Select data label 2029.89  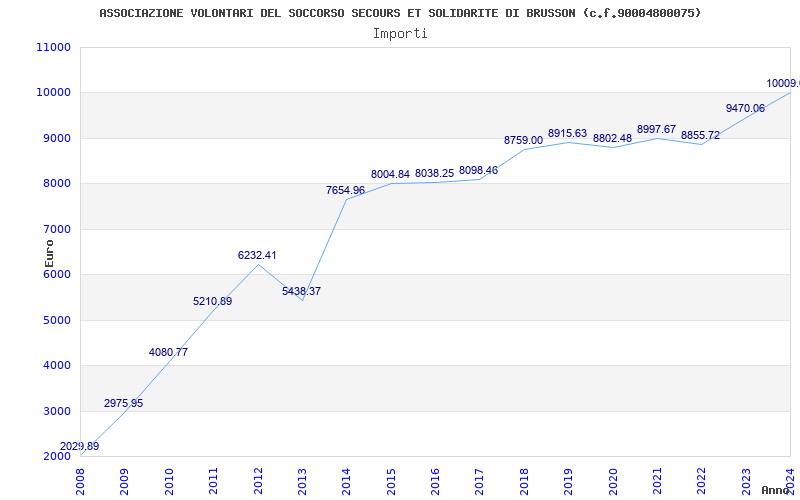click(80, 446)
